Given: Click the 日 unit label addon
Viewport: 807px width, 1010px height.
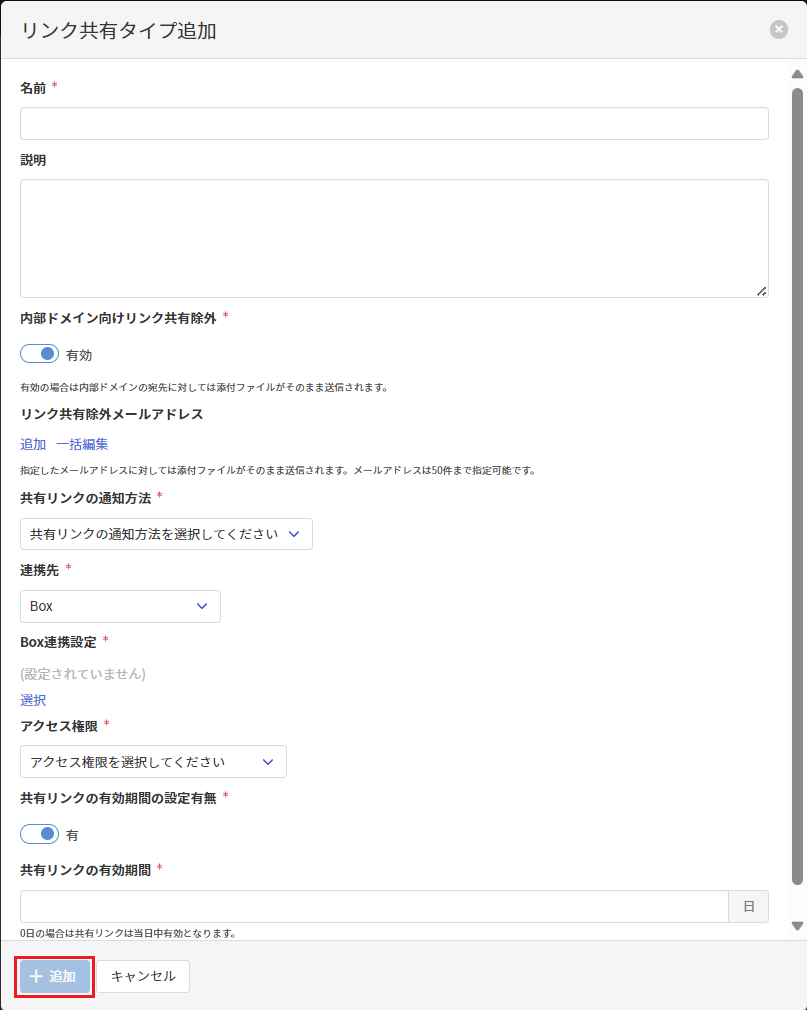Looking at the screenshot, I should point(749,907).
